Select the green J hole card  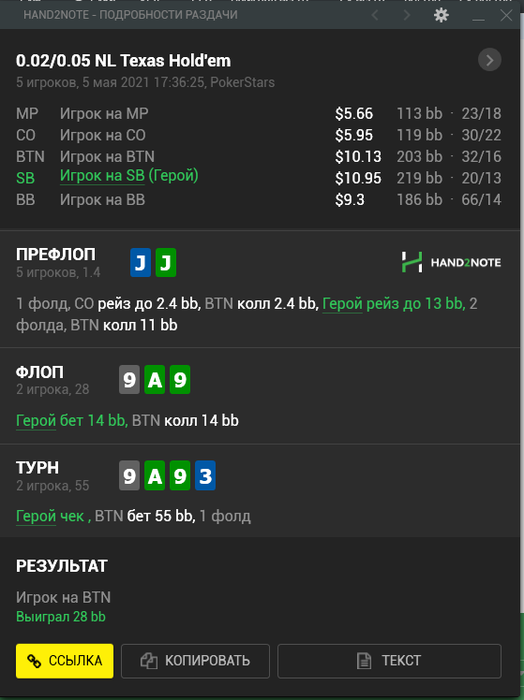tap(166, 262)
